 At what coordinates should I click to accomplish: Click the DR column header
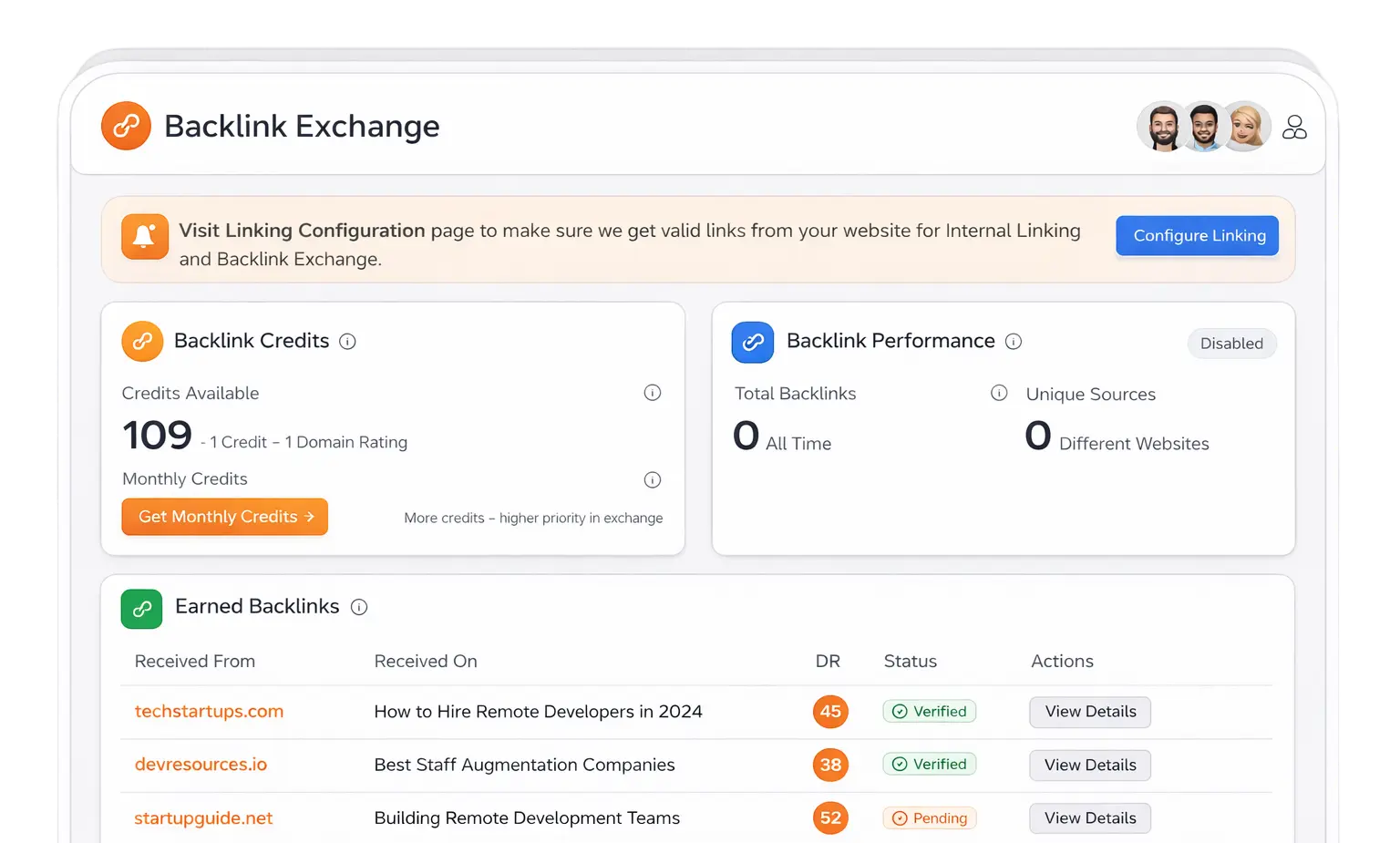828,662
